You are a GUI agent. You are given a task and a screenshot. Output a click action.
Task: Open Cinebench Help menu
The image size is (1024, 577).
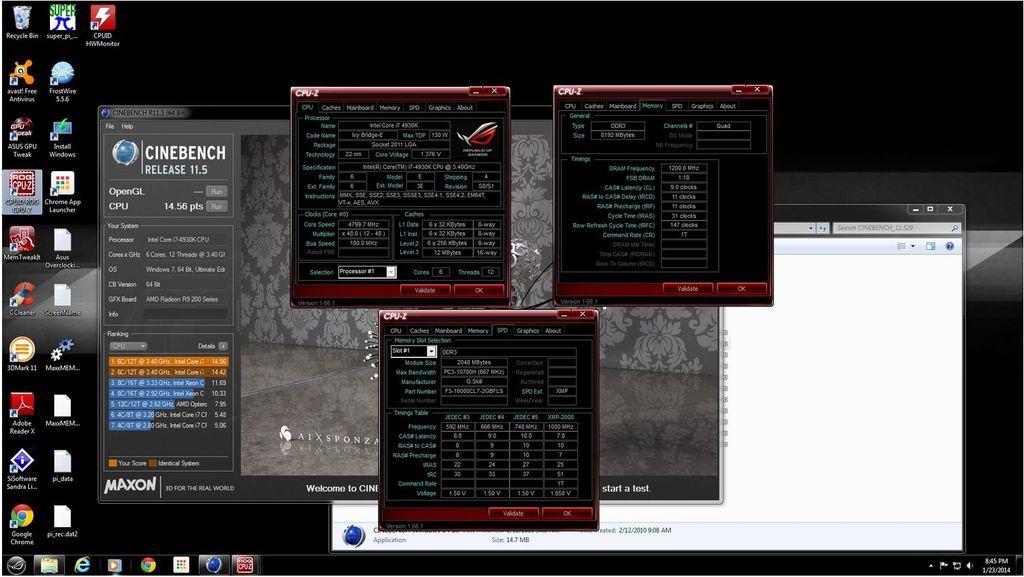coord(127,127)
